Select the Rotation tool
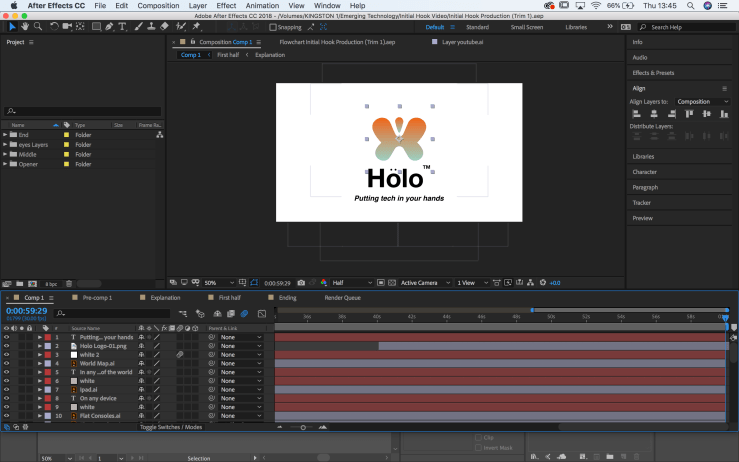739x462 pixels. pyautogui.click(x=54, y=26)
